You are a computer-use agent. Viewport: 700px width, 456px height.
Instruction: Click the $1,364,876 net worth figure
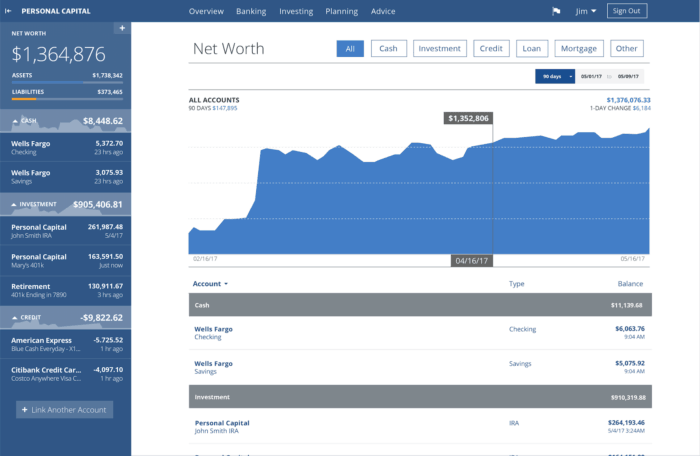(x=58, y=54)
